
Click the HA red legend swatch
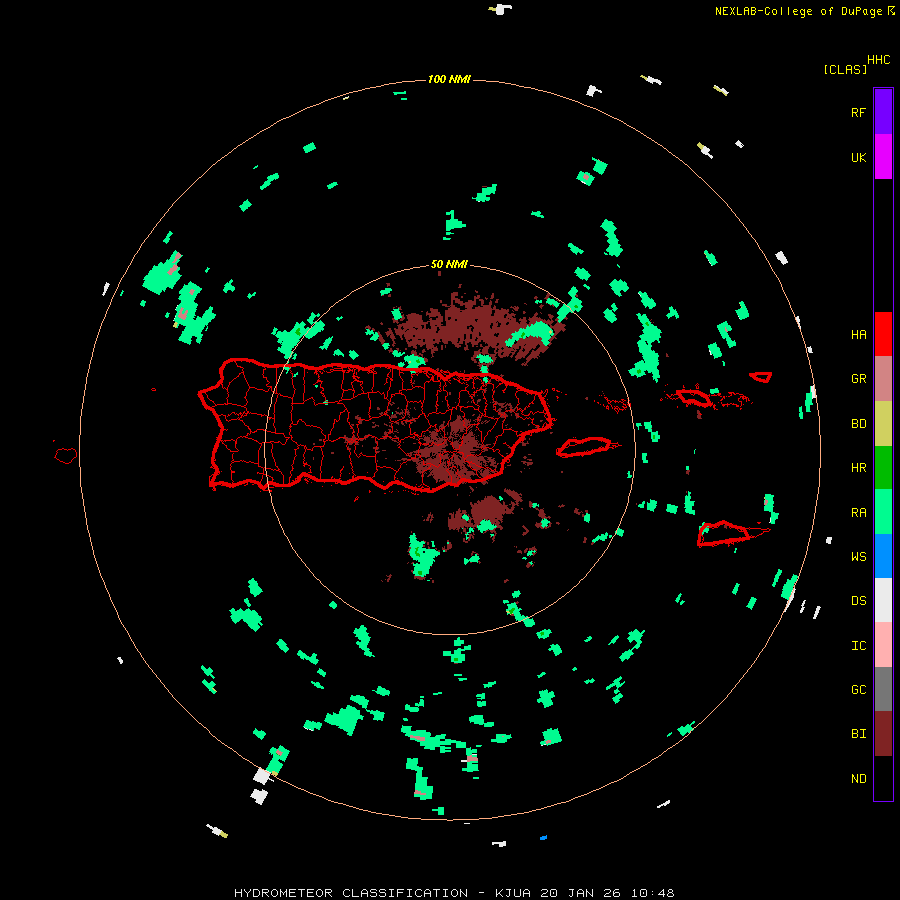pyautogui.click(x=883, y=334)
